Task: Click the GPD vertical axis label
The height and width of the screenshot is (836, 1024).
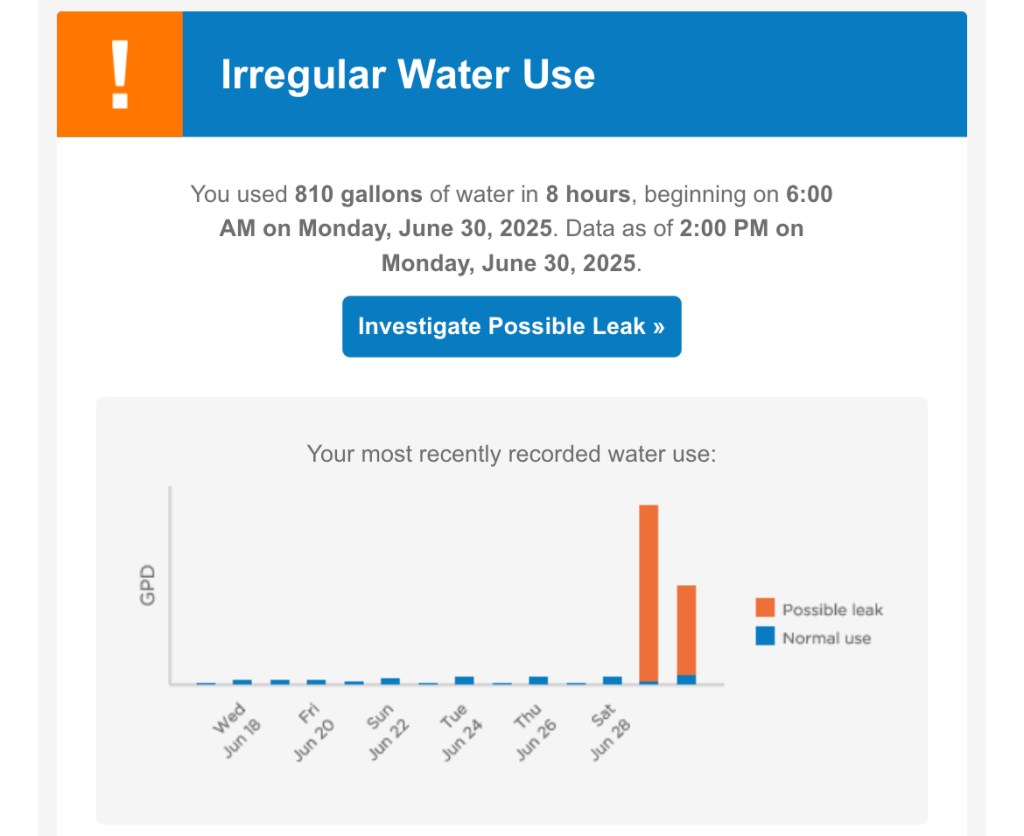Action: pyautogui.click(x=148, y=590)
